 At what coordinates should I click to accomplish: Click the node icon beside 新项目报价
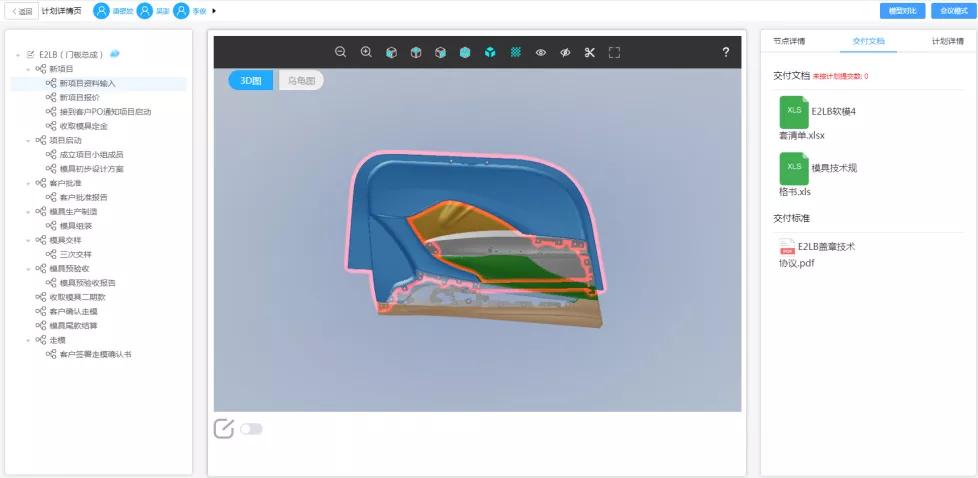click(x=51, y=97)
